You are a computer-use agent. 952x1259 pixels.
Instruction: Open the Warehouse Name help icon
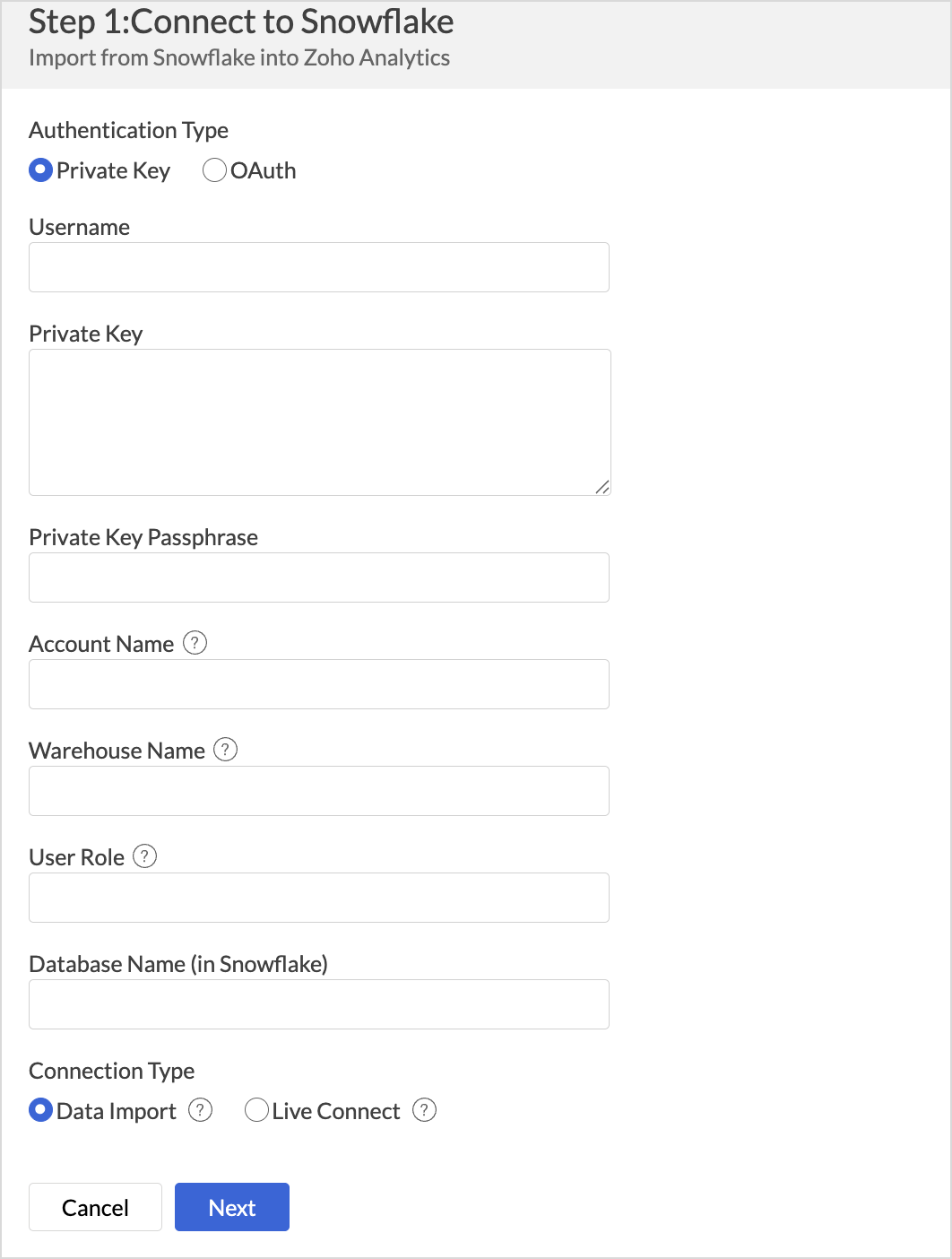pos(225,750)
